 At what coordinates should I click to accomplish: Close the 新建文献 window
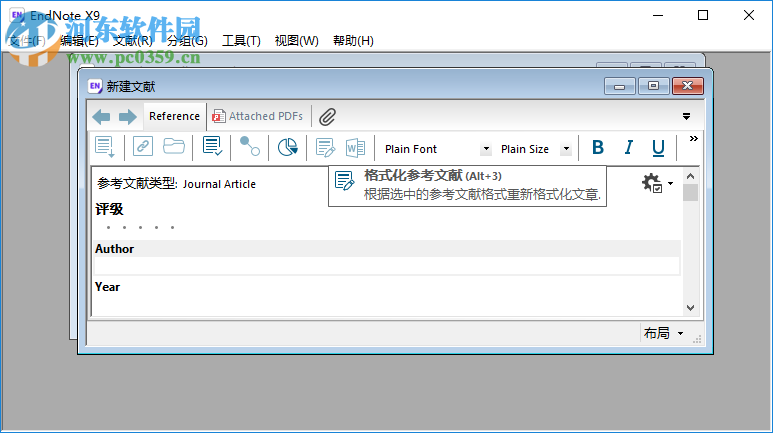(688, 86)
